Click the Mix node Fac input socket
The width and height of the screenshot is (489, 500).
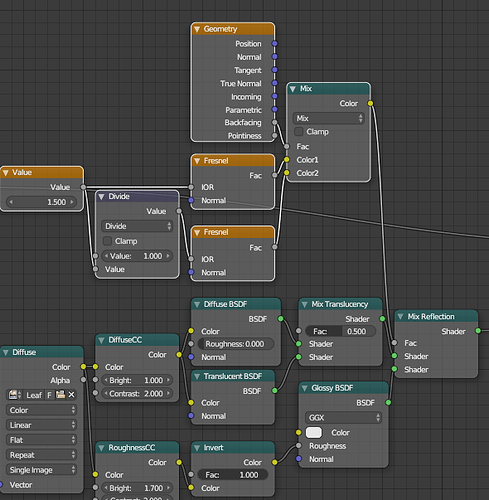click(x=287, y=146)
